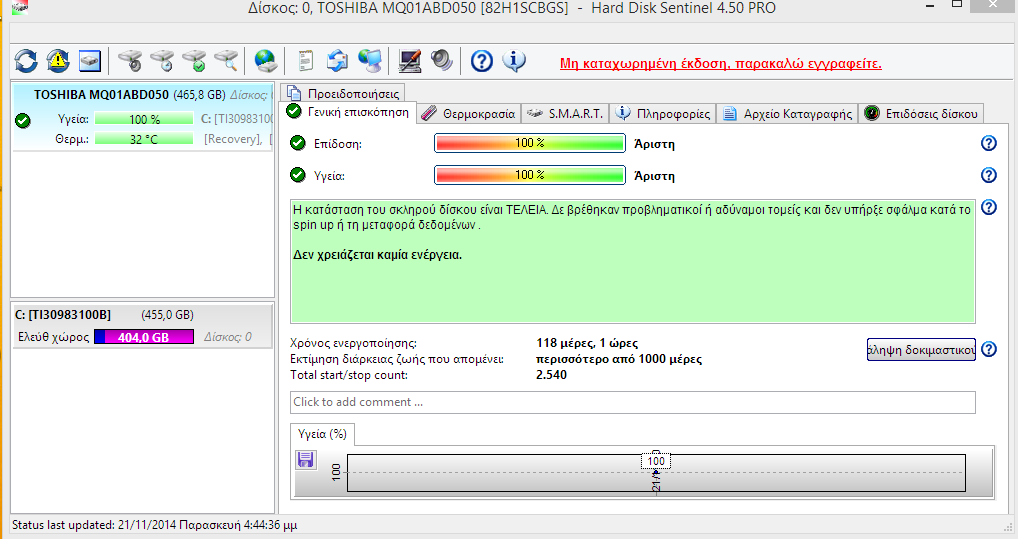Click the 'Χρόνος ενεργοποίησης:' label
This screenshot has width=1018, height=539.
[354, 343]
